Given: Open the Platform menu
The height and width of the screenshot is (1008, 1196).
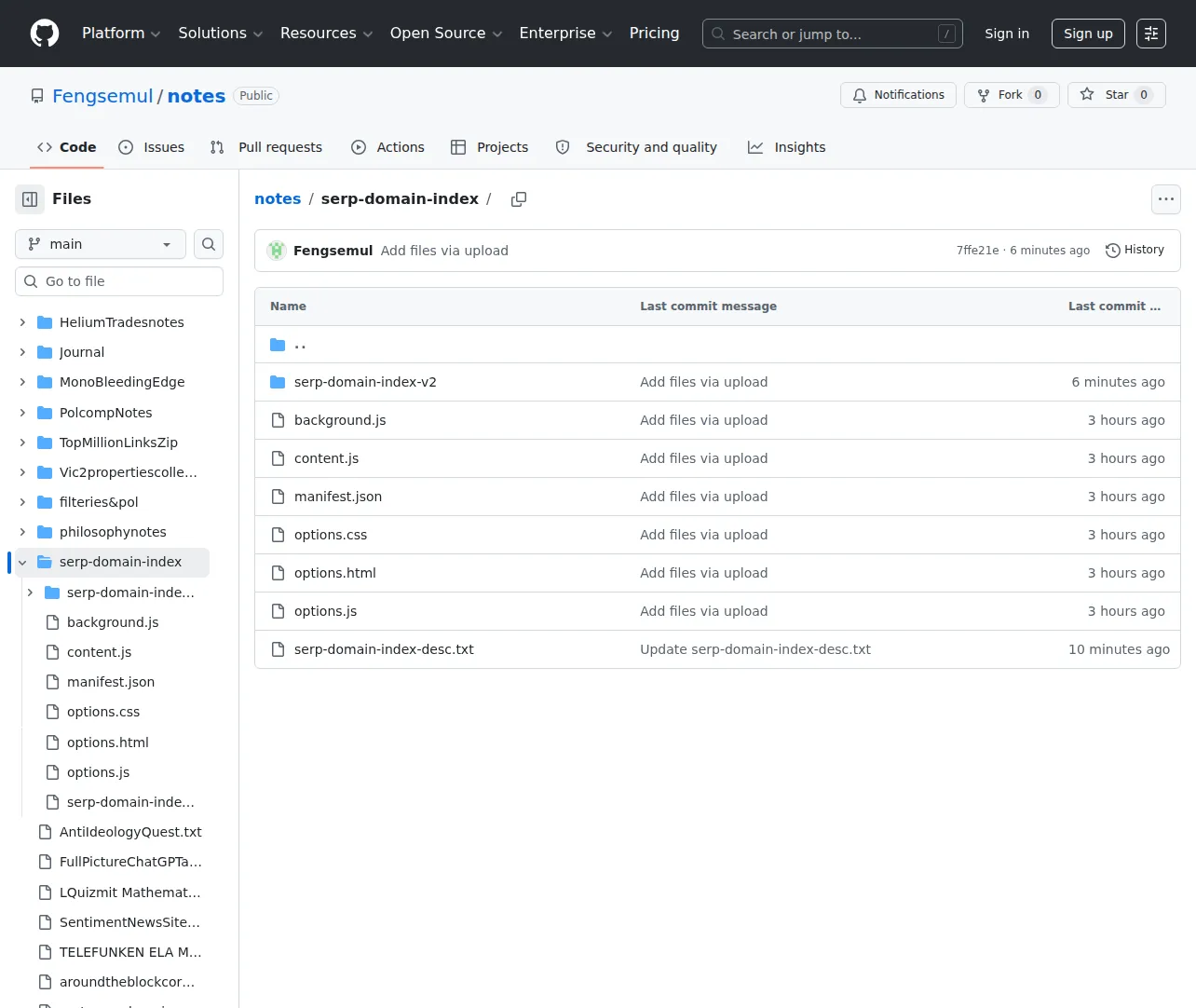Looking at the screenshot, I should (121, 34).
